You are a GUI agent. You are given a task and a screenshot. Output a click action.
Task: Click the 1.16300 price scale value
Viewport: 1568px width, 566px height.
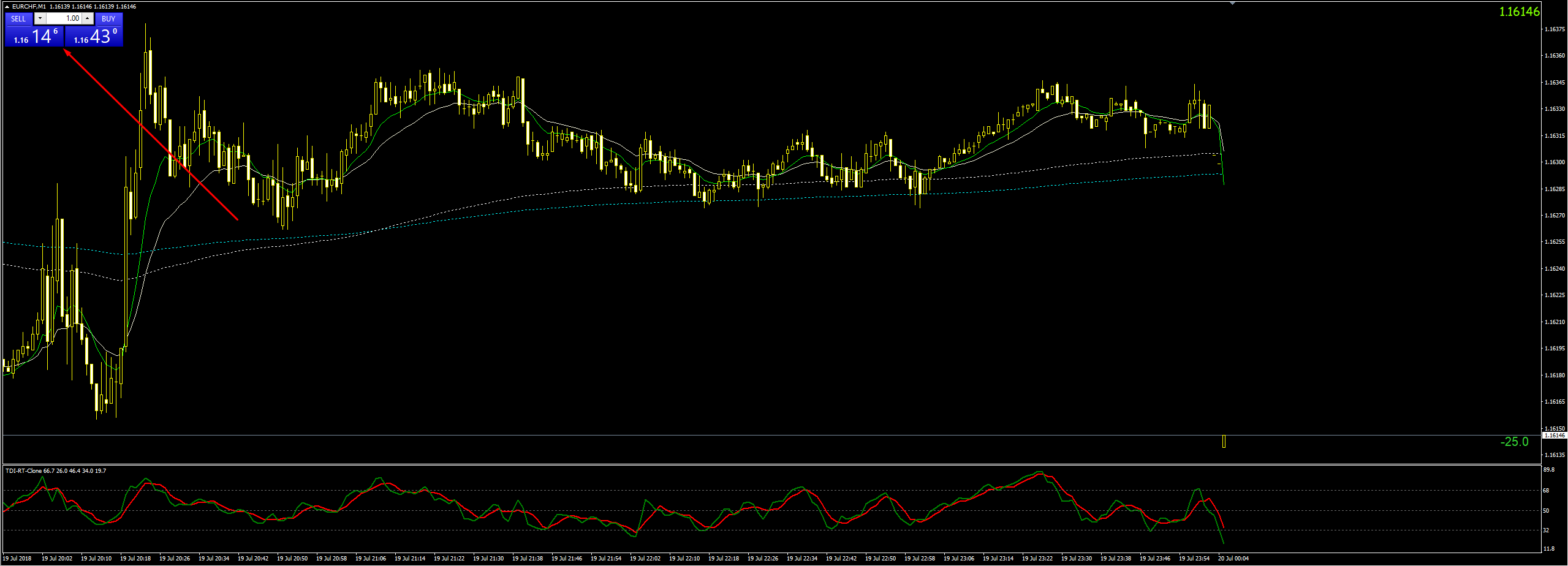point(1555,162)
